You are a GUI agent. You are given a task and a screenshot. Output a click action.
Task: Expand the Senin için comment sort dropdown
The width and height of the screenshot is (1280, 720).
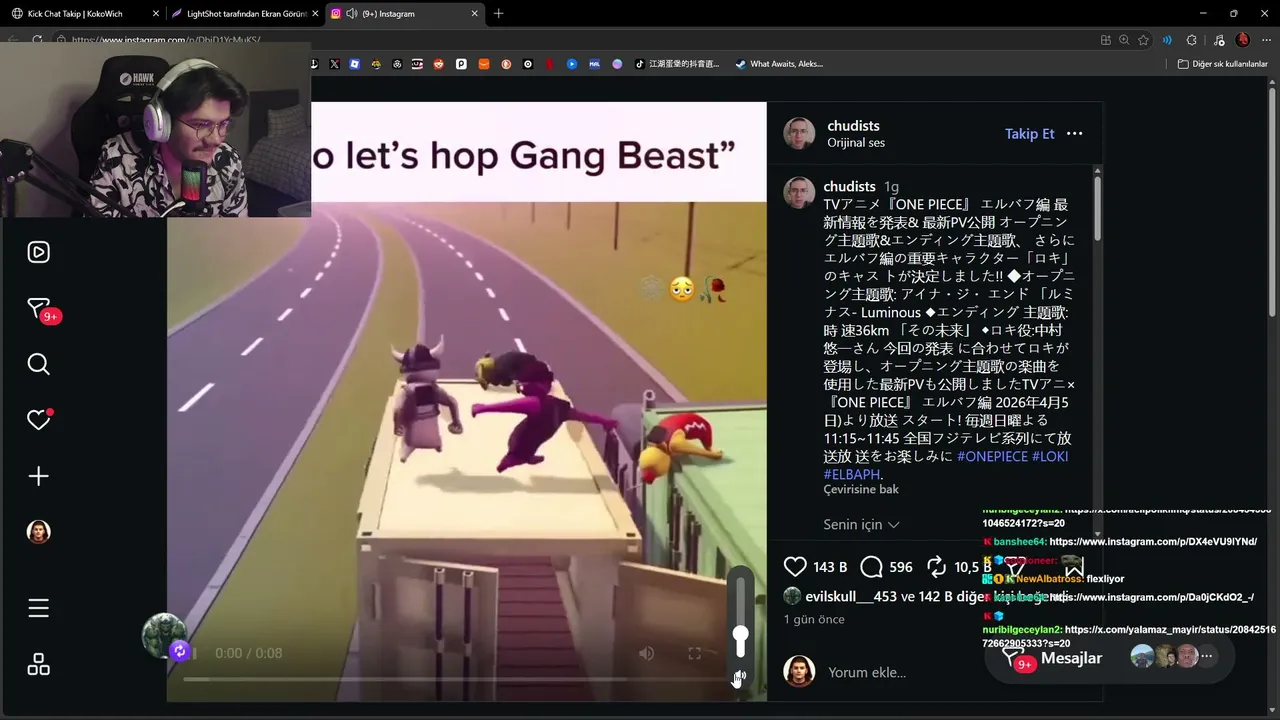click(861, 524)
